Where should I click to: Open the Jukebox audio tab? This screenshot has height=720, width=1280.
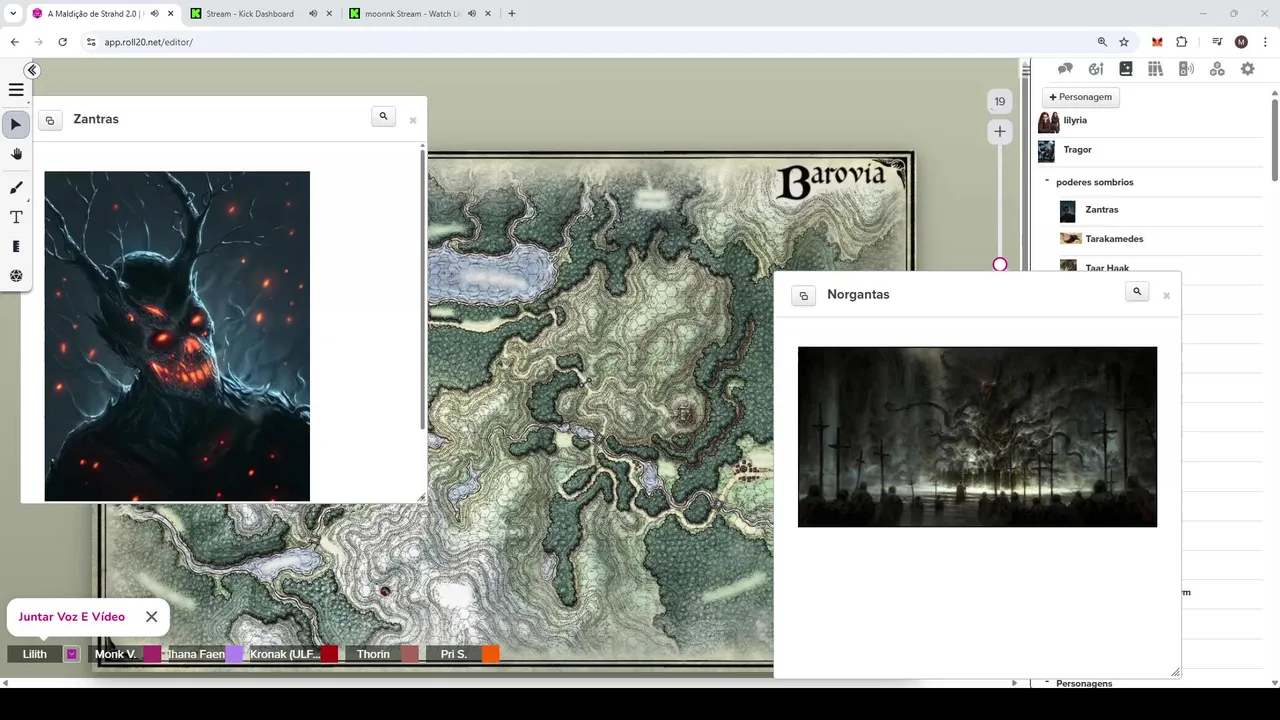point(1186,69)
